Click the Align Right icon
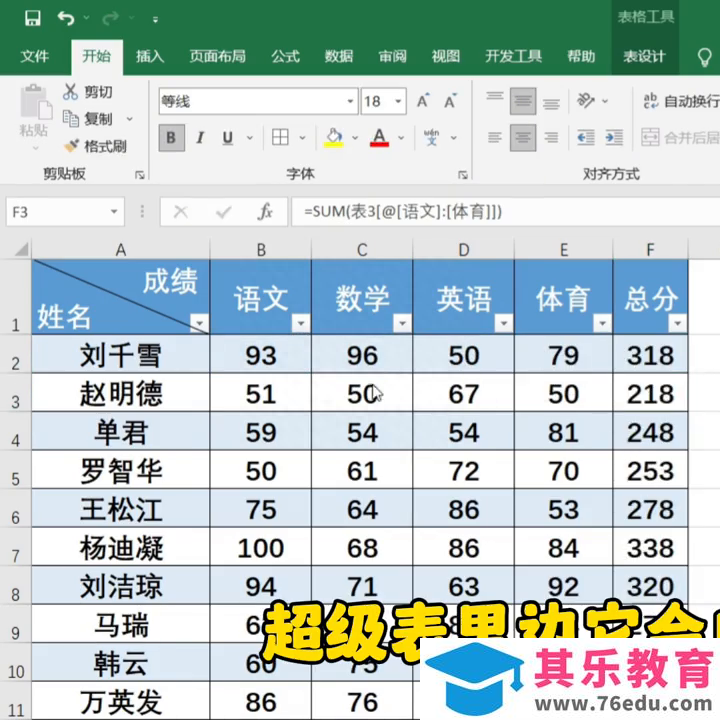The image size is (720, 720). coord(551,138)
